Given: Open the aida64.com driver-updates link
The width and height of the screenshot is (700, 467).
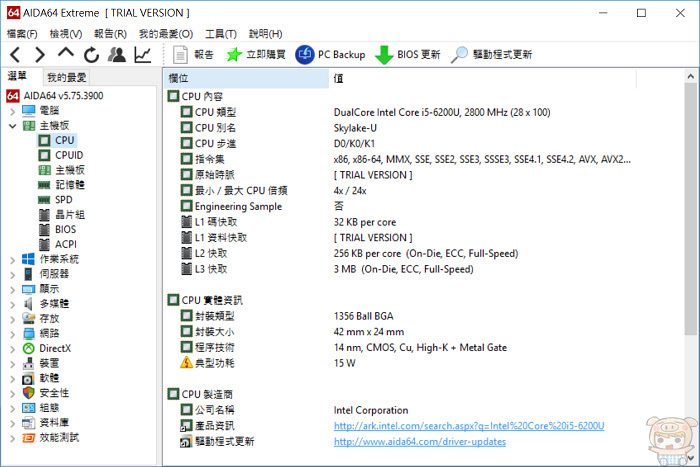Looking at the screenshot, I should (x=420, y=442).
